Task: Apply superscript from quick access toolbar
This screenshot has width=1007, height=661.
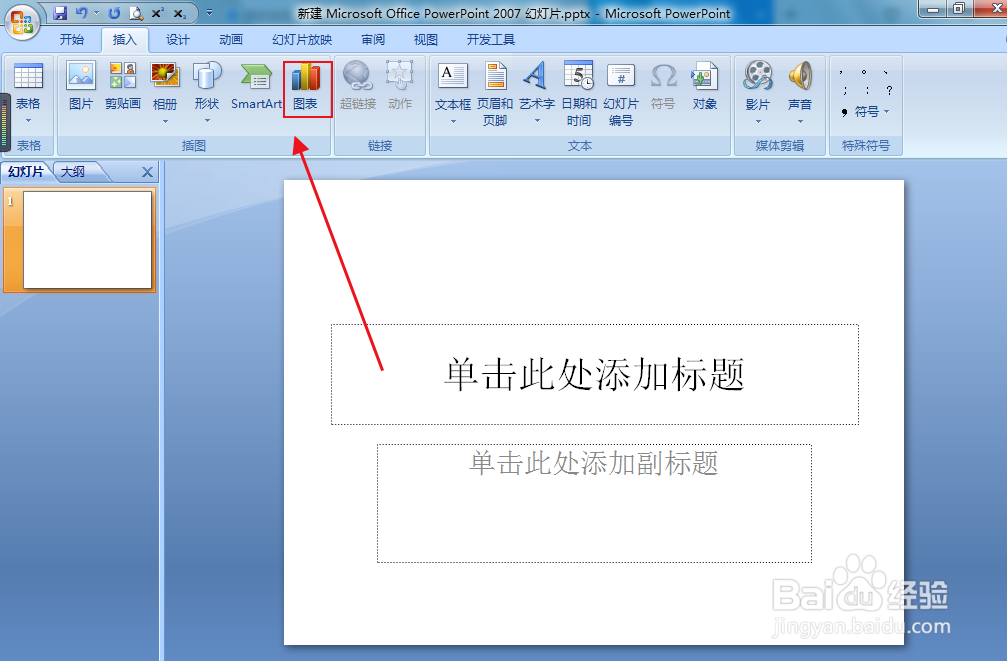Action: tap(158, 13)
